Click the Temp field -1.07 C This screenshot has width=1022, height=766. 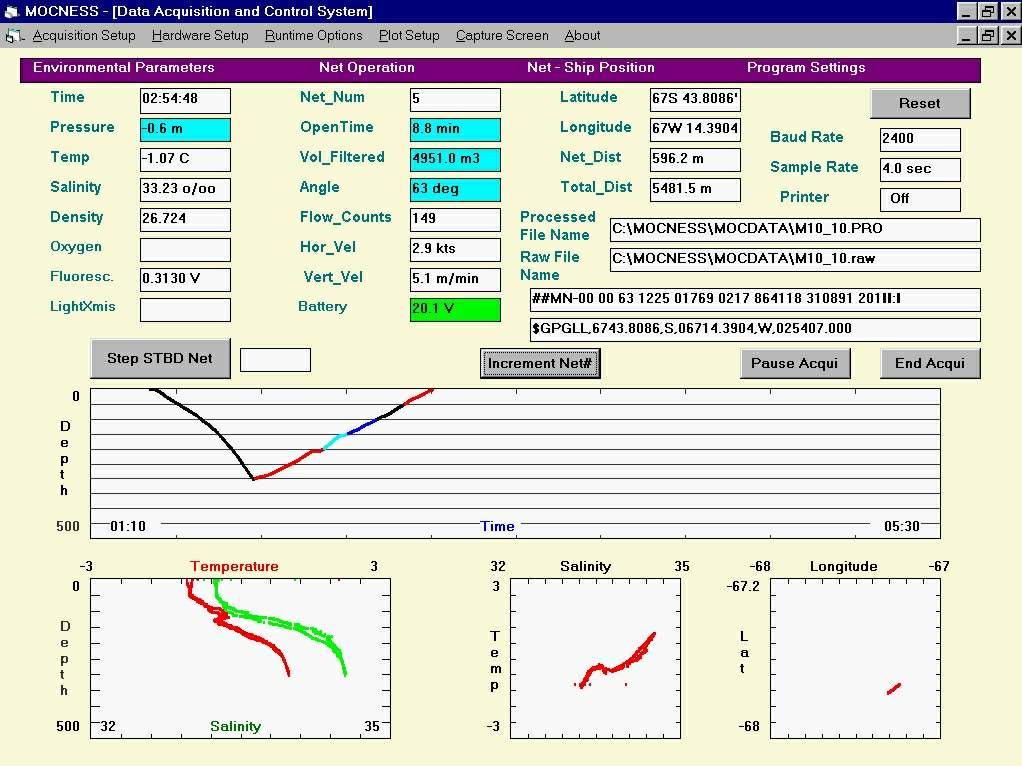coord(185,160)
